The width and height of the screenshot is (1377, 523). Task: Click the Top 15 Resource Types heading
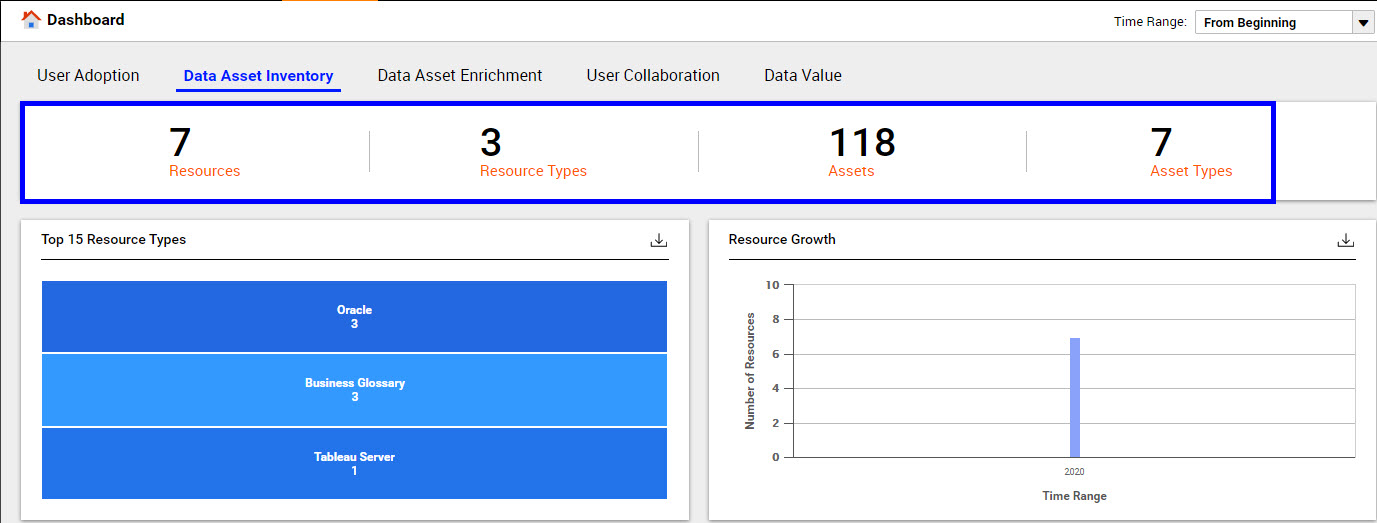(x=114, y=239)
